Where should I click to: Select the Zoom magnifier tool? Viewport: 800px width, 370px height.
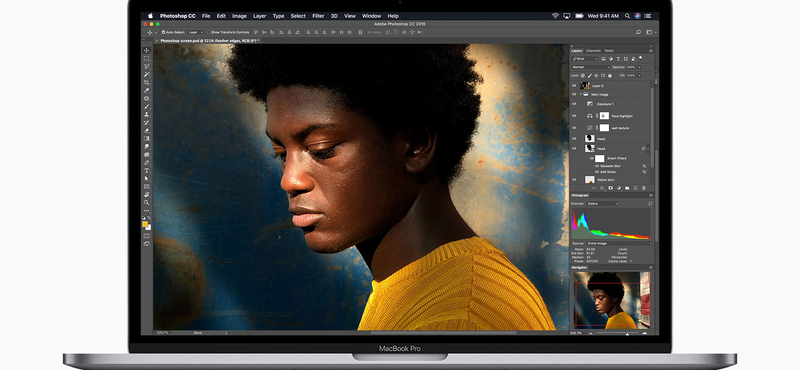click(x=147, y=202)
